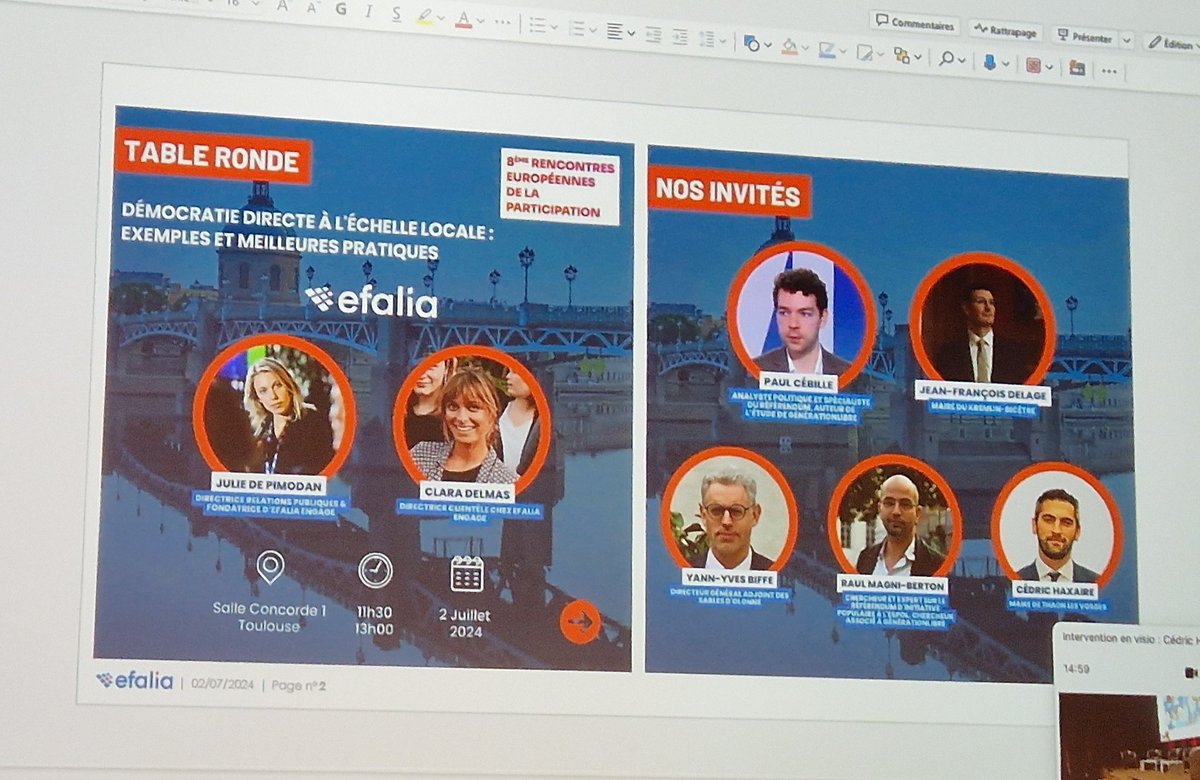Apply shape outline color
This screenshot has width=1200, height=780.
tap(826, 48)
